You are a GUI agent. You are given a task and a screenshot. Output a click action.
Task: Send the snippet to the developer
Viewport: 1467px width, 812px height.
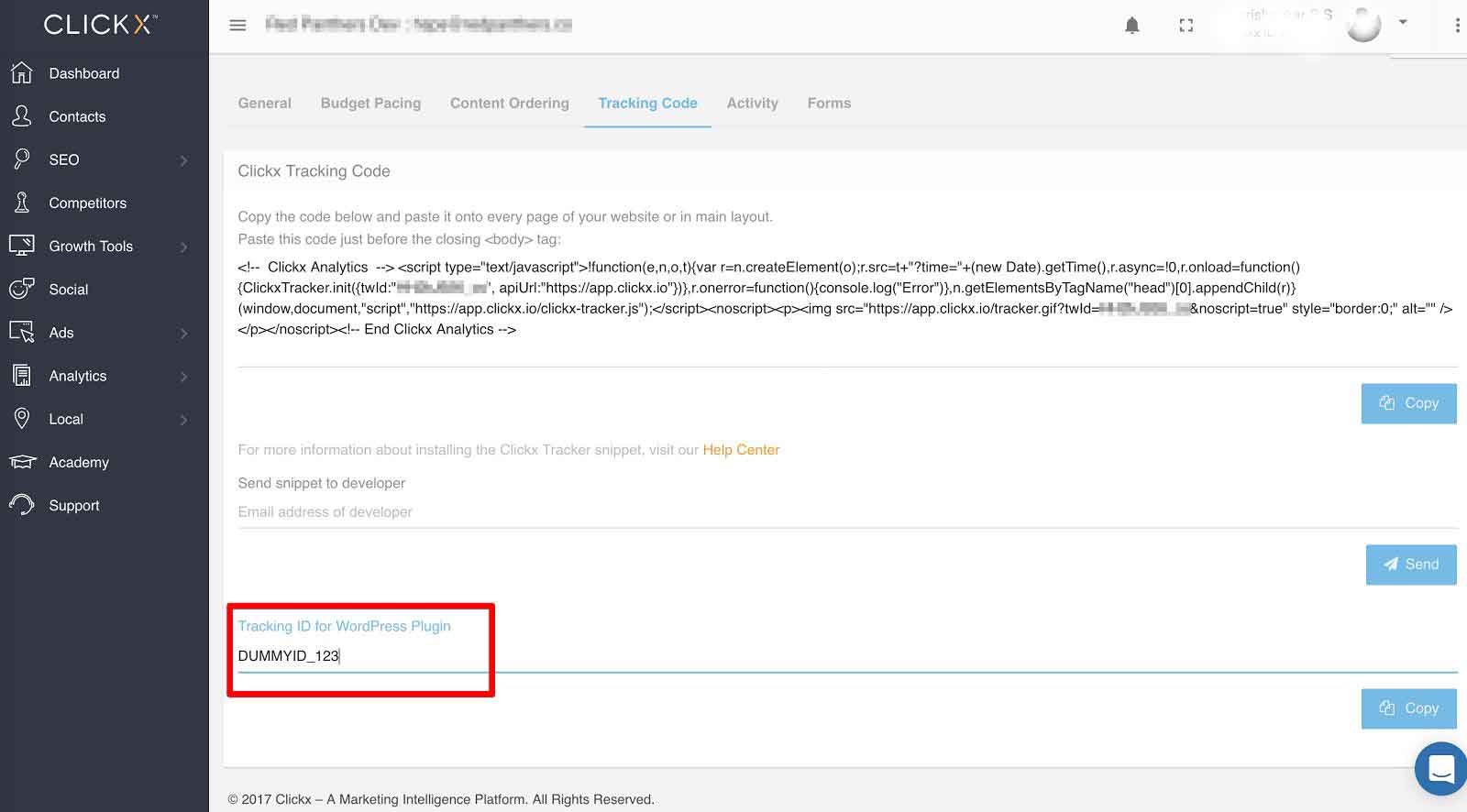[x=1411, y=565]
